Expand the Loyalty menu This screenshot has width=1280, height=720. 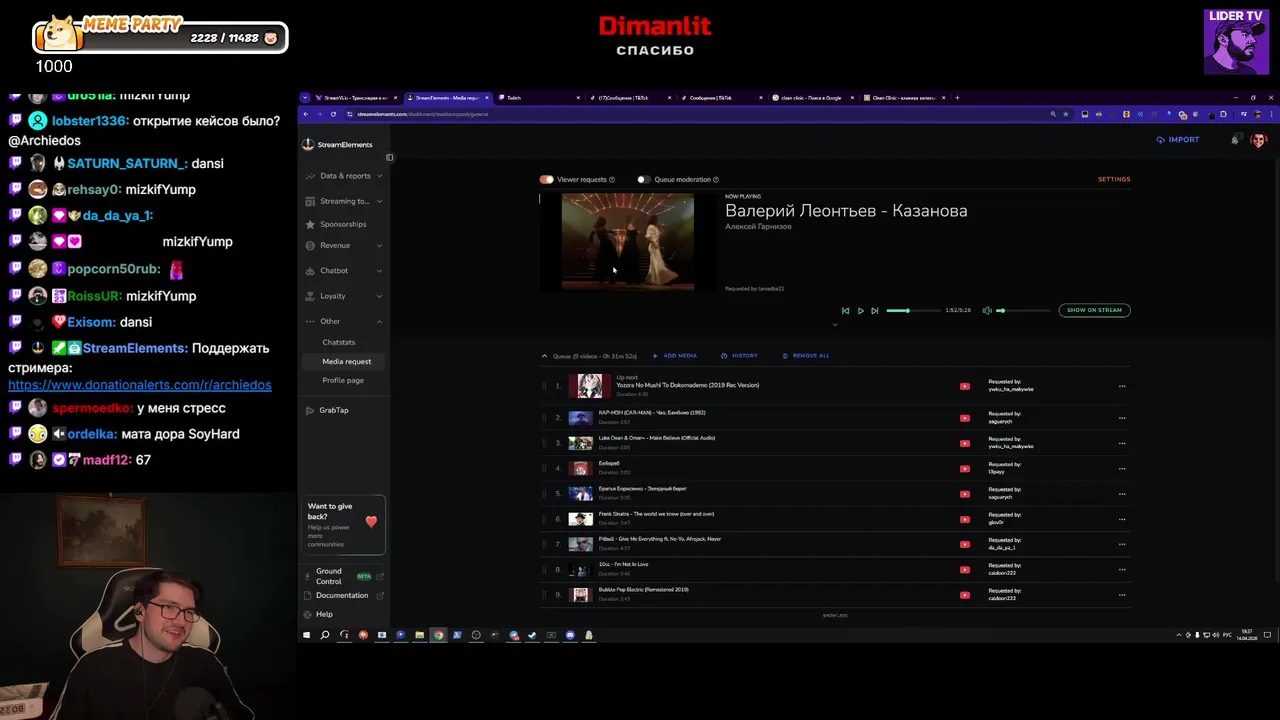[x=344, y=296]
